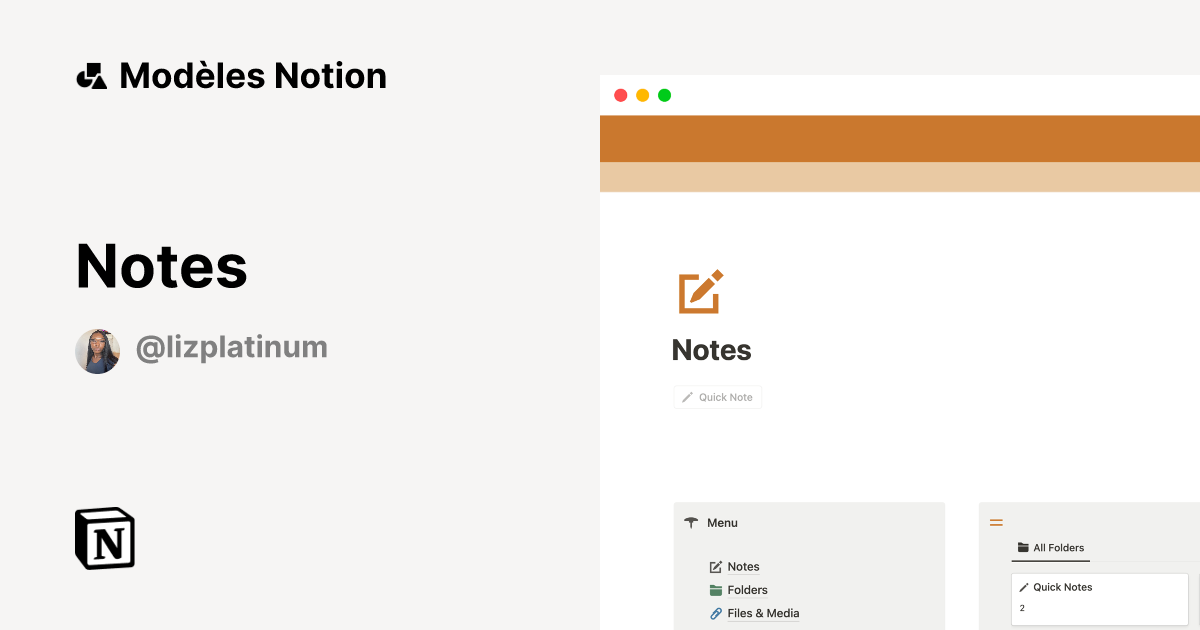Select Folders in the Menu list
The width and height of the screenshot is (1200, 630).
pyautogui.click(x=747, y=589)
